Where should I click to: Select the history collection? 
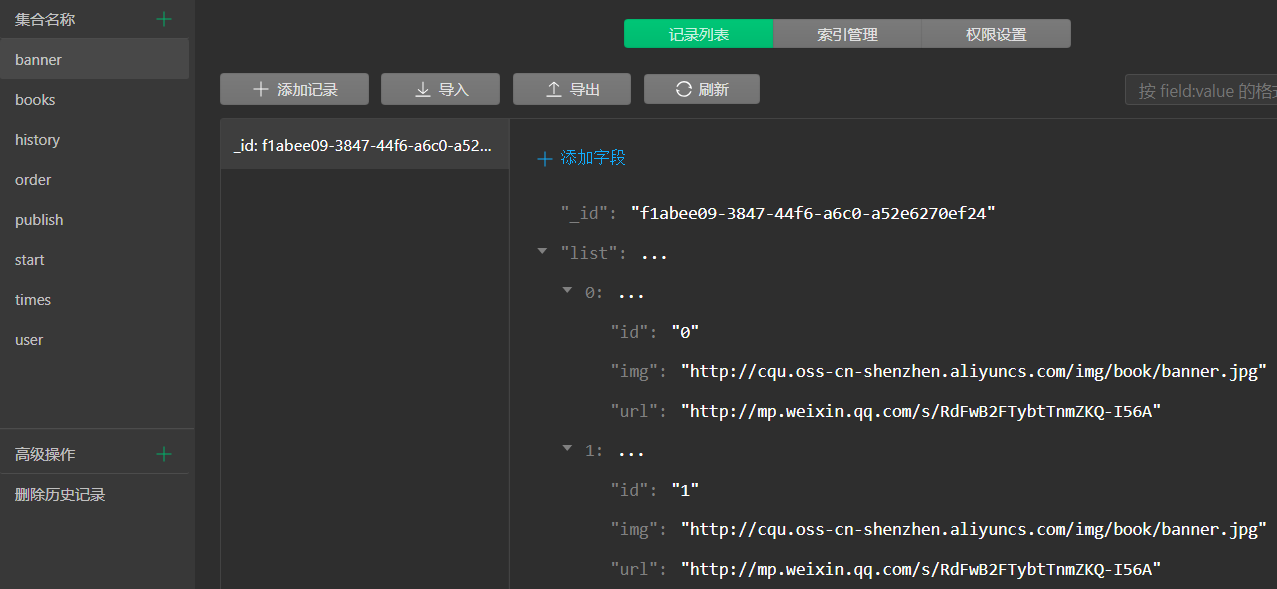click(x=94, y=139)
